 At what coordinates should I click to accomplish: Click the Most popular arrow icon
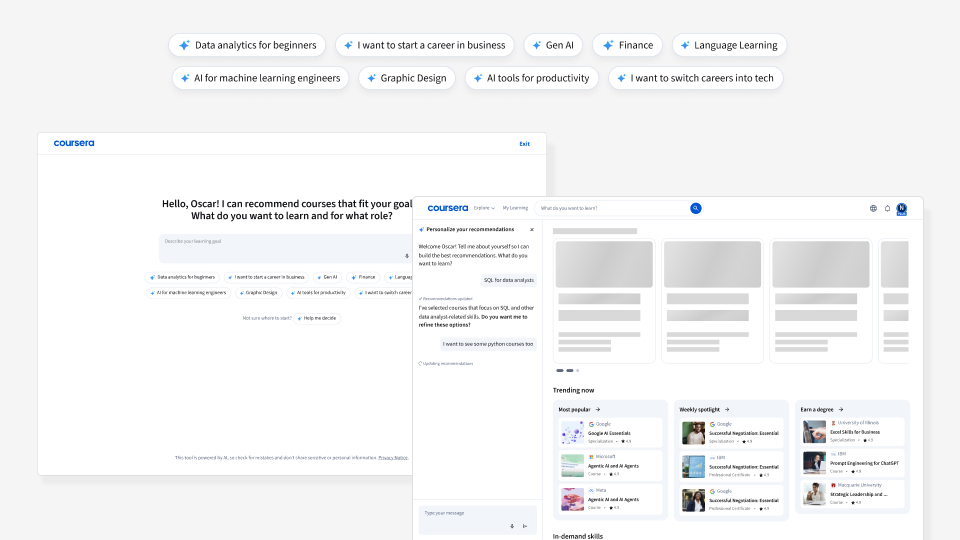pos(598,410)
